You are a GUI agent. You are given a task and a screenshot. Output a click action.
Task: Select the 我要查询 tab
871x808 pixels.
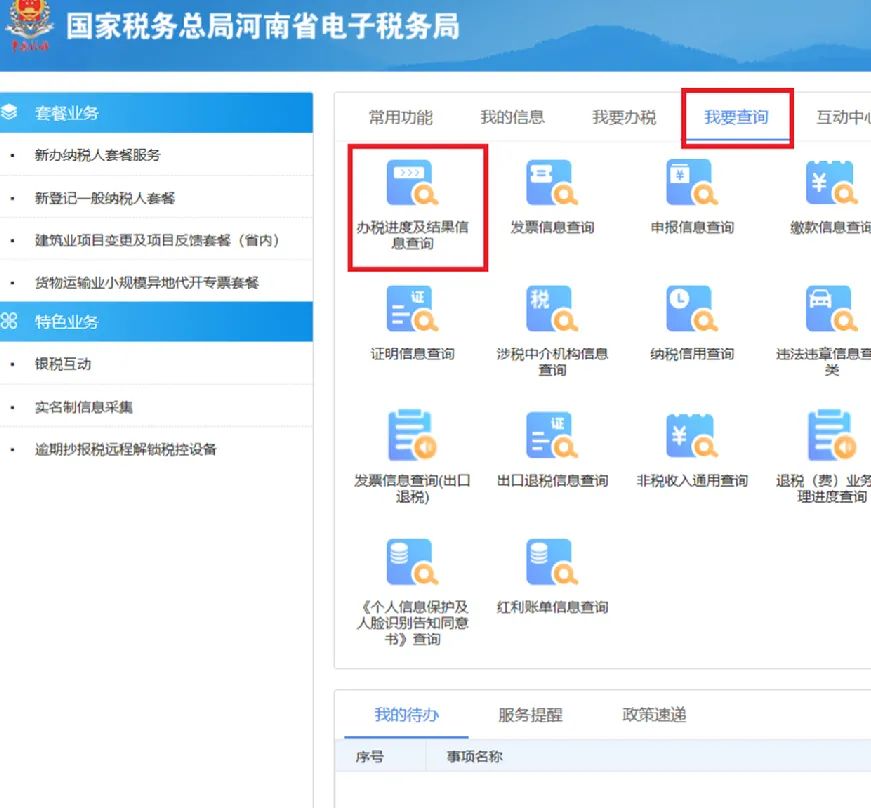pos(736,117)
